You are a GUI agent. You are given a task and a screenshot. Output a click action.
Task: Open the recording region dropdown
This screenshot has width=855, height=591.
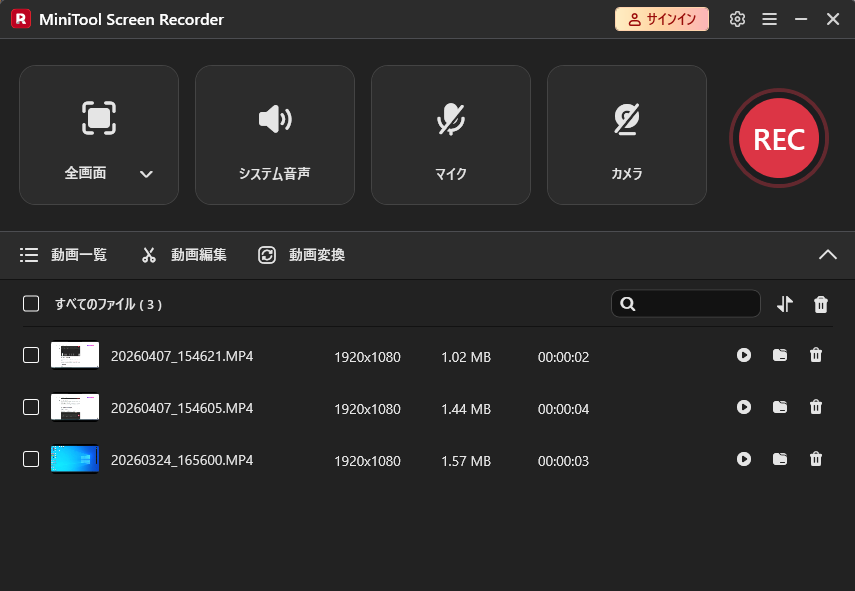tap(146, 173)
